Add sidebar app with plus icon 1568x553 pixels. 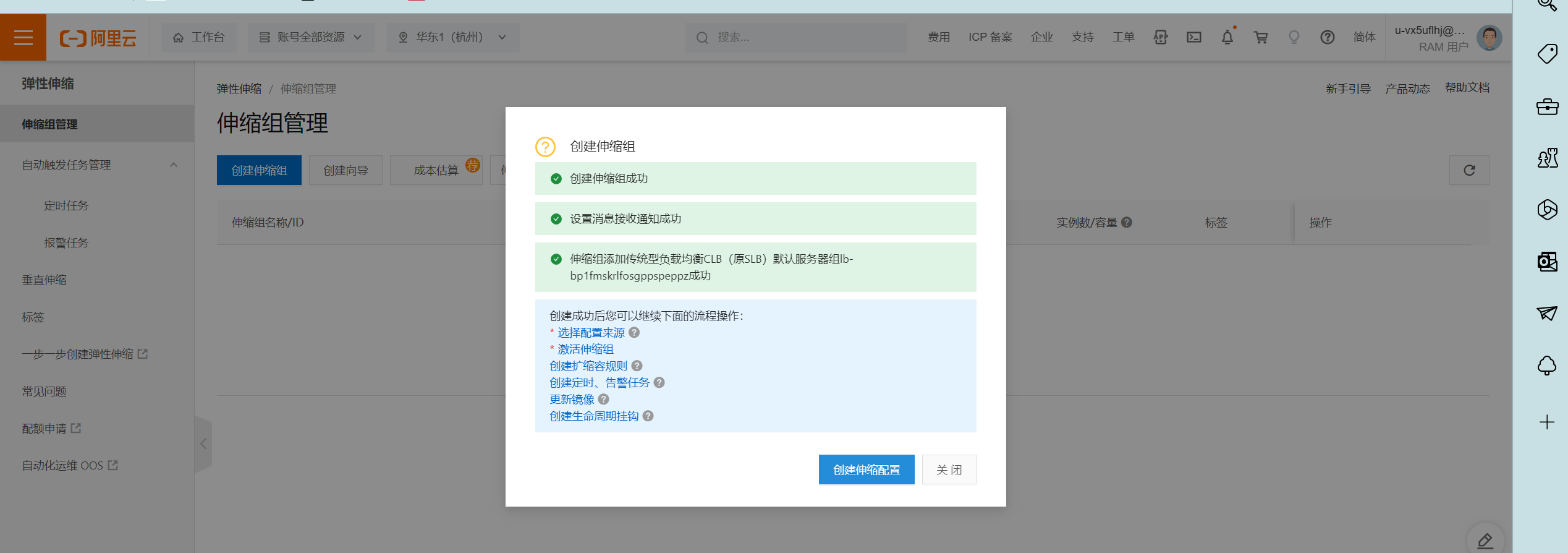coord(1547,422)
